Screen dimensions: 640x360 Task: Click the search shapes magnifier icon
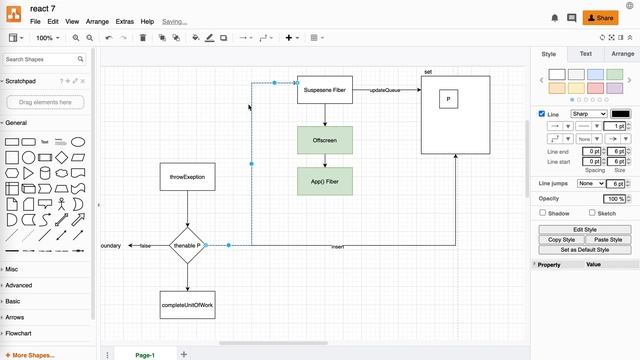pyautogui.click(x=80, y=59)
